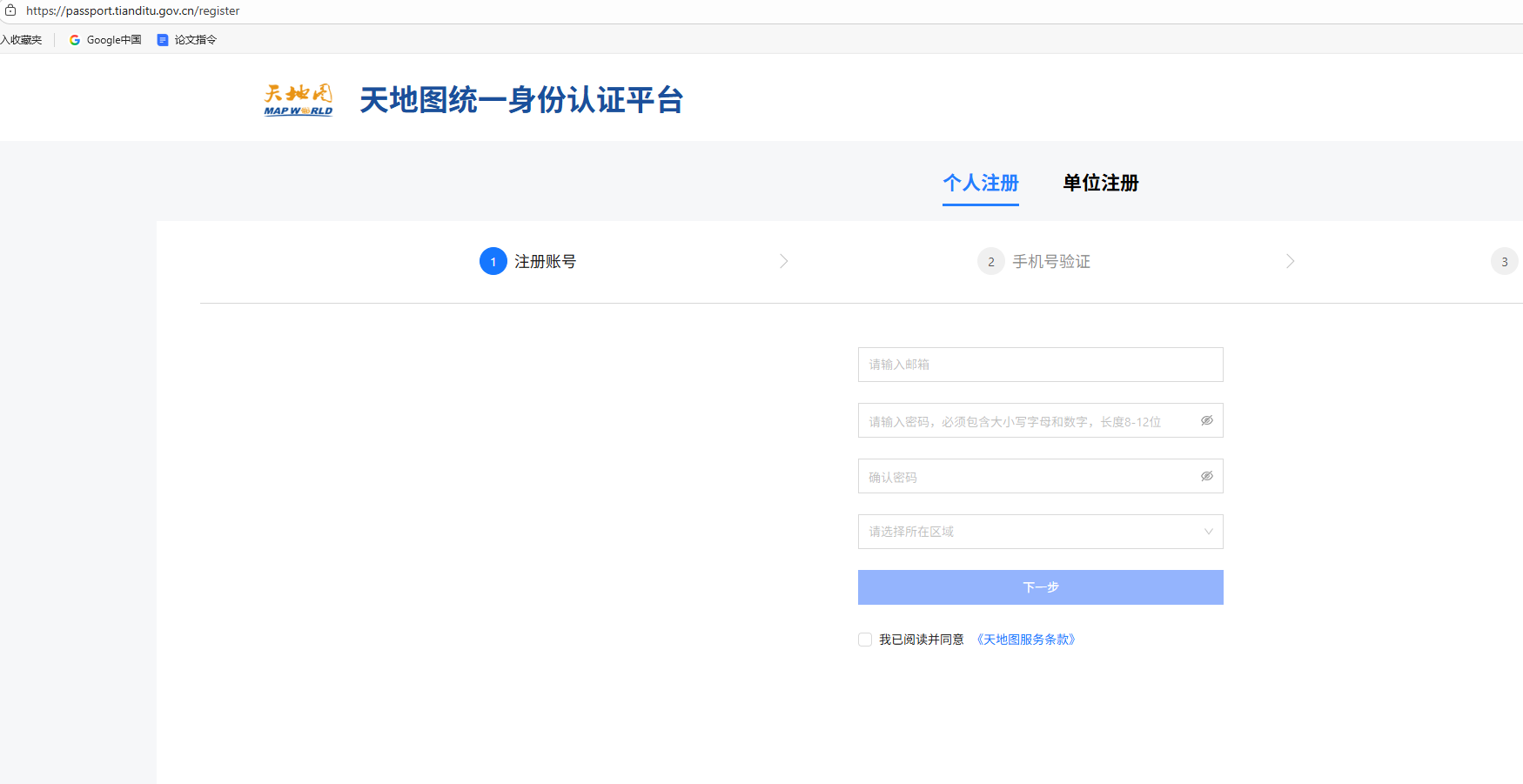Click the lock icon in address bar
Image resolution: width=1523 pixels, height=784 pixels.
click(x=10, y=10)
